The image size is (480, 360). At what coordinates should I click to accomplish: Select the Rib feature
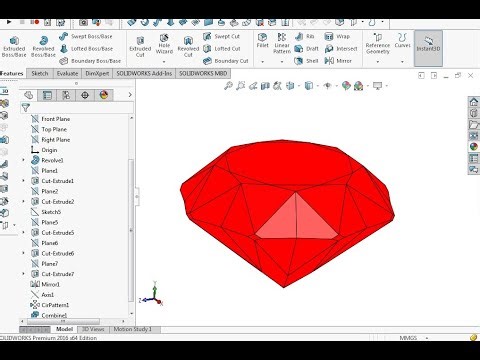pyautogui.click(x=304, y=36)
